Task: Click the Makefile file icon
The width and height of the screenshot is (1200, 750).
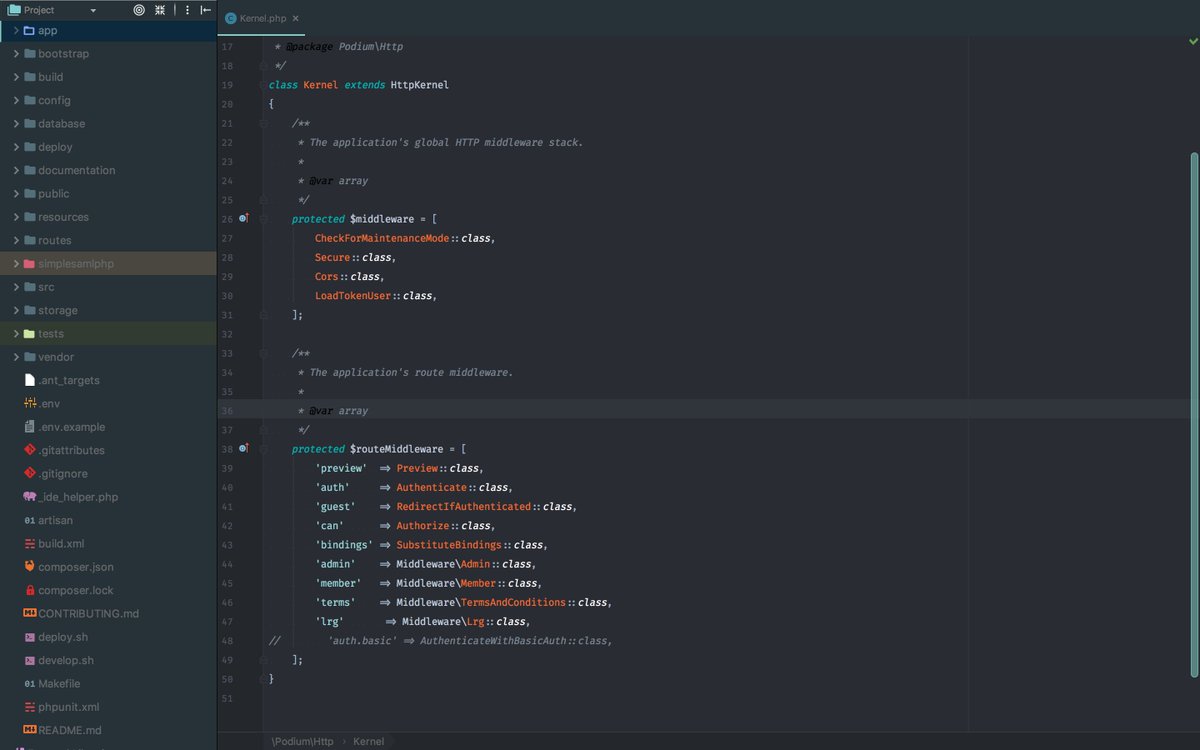Action: (x=29, y=683)
